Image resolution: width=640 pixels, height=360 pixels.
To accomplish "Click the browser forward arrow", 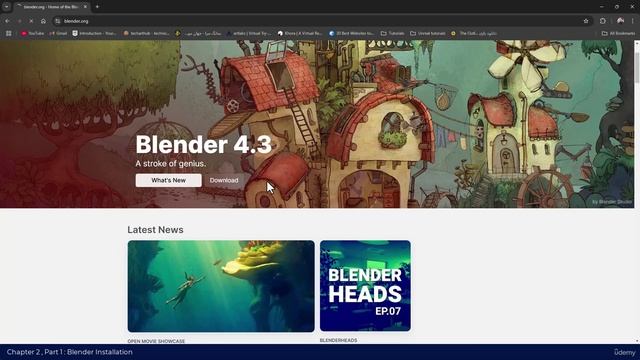I will pos(19,21).
